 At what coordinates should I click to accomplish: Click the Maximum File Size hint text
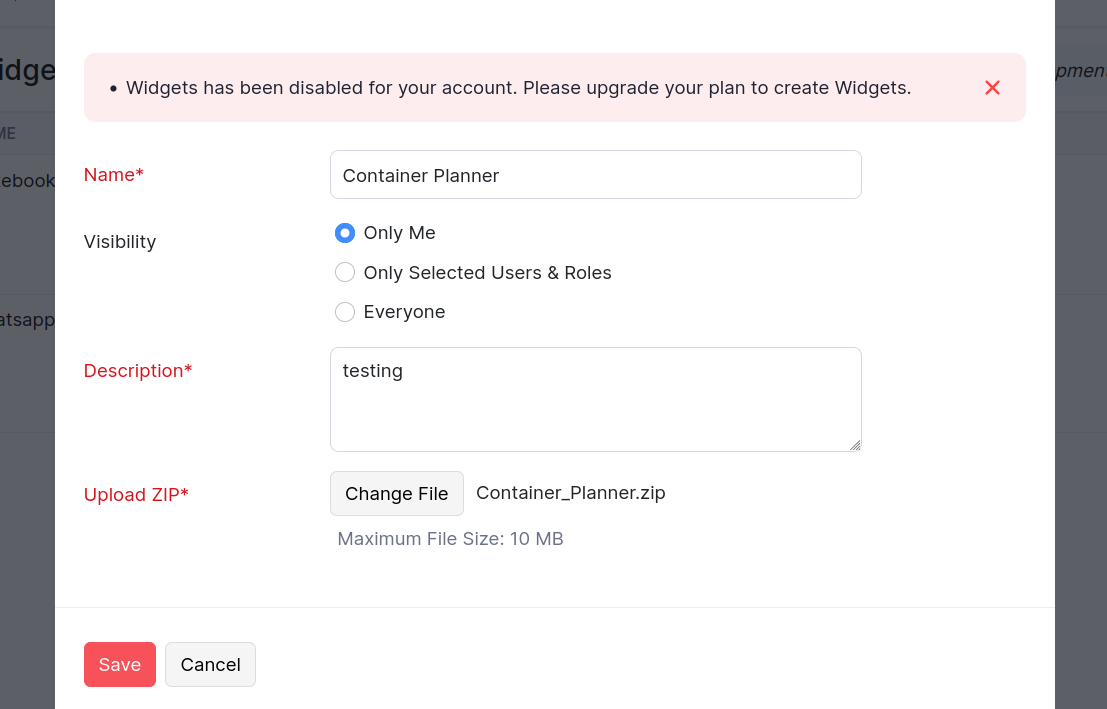450,539
